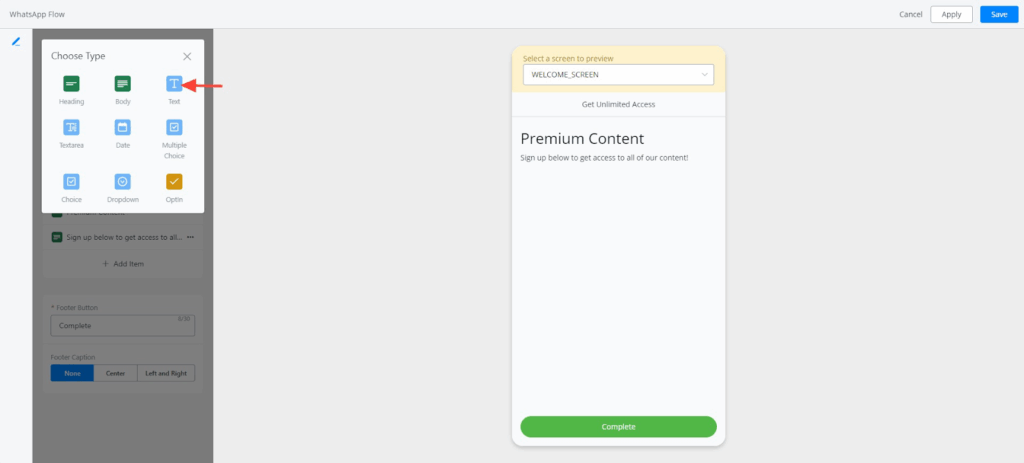
Task: Click the Apply button
Action: (951, 14)
